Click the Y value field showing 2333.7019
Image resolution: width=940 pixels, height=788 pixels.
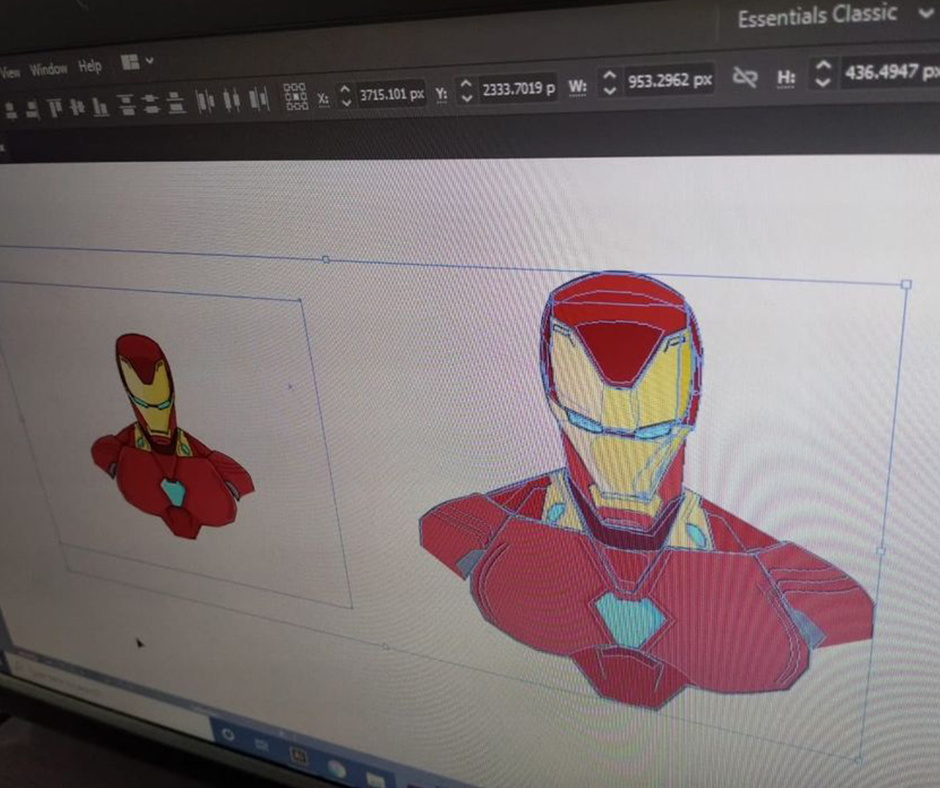518,89
